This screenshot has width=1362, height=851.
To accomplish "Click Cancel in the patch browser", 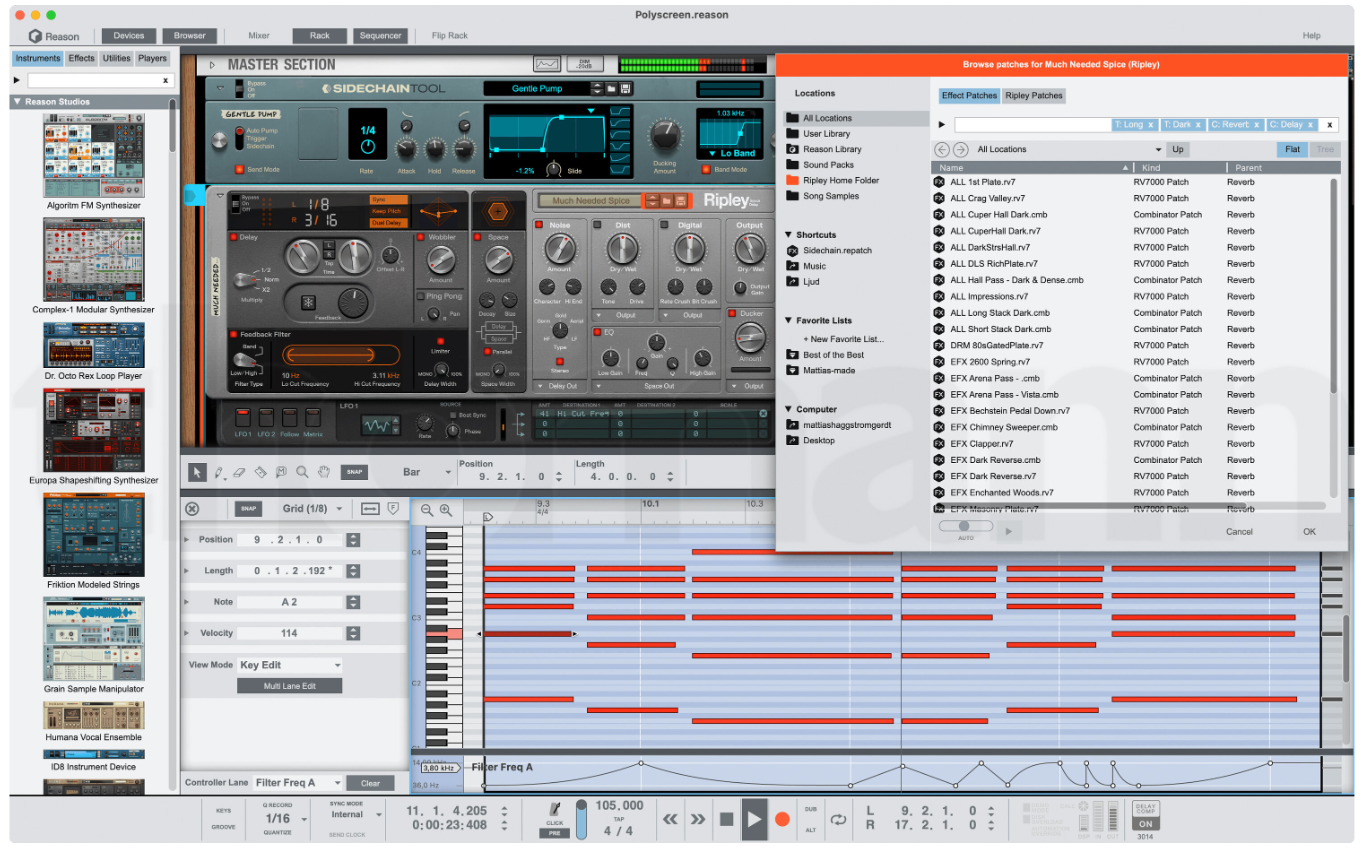I will coord(1239,532).
